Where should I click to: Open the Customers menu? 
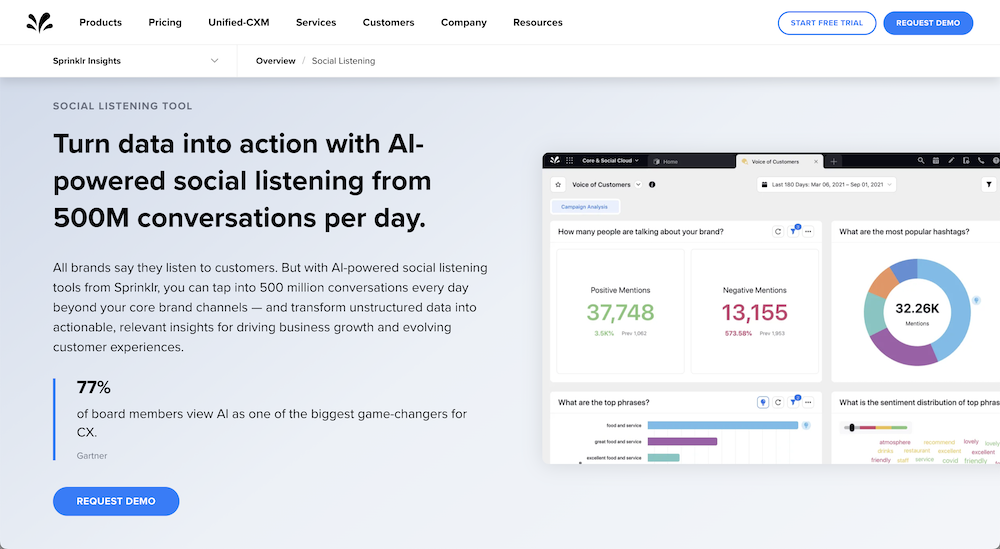coord(388,22)
